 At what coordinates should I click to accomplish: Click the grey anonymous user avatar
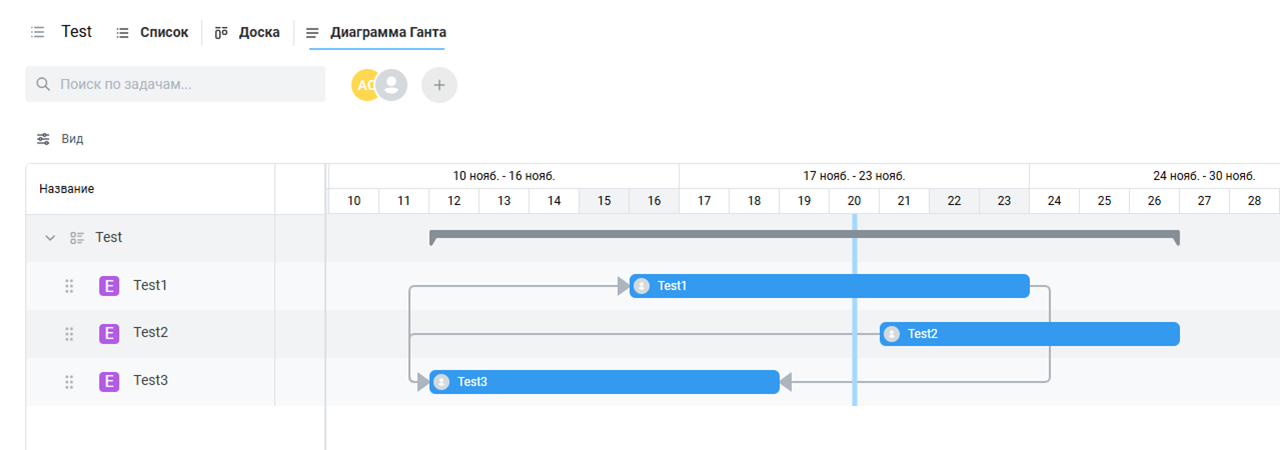click(x=392, y=85)
